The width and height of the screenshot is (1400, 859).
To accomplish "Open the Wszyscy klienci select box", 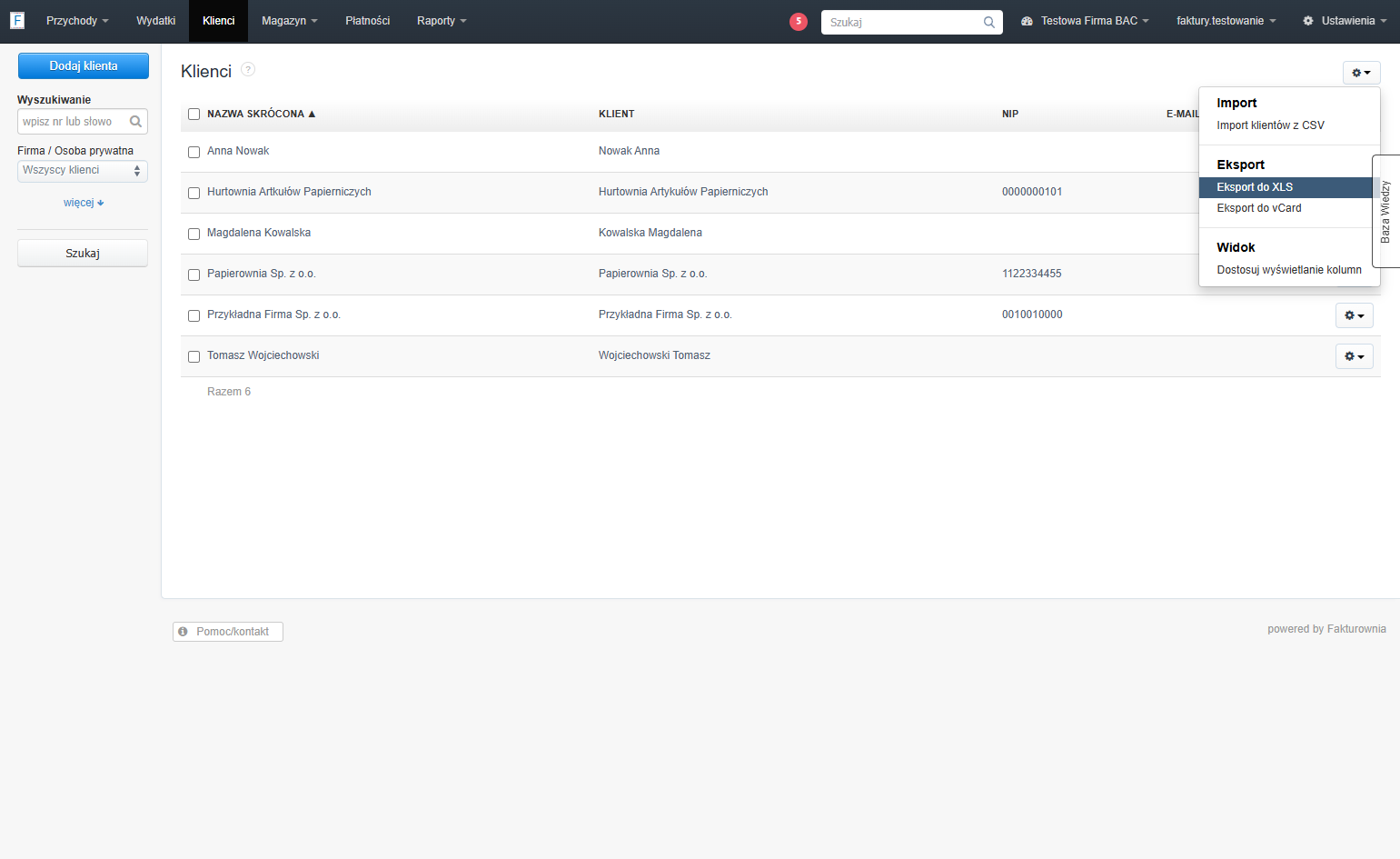I will coord(82,171).
